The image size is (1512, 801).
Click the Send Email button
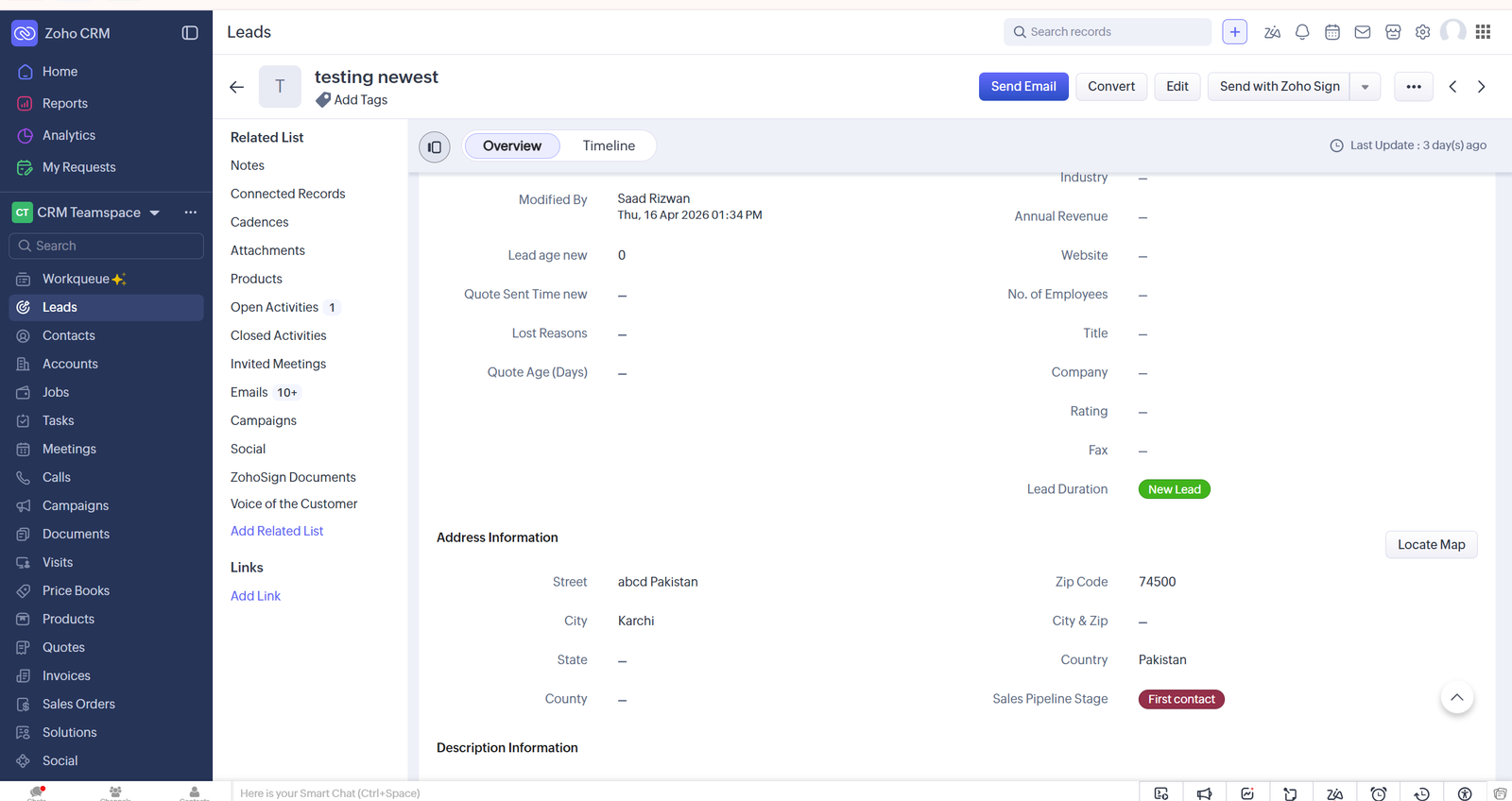point(1023,86)
